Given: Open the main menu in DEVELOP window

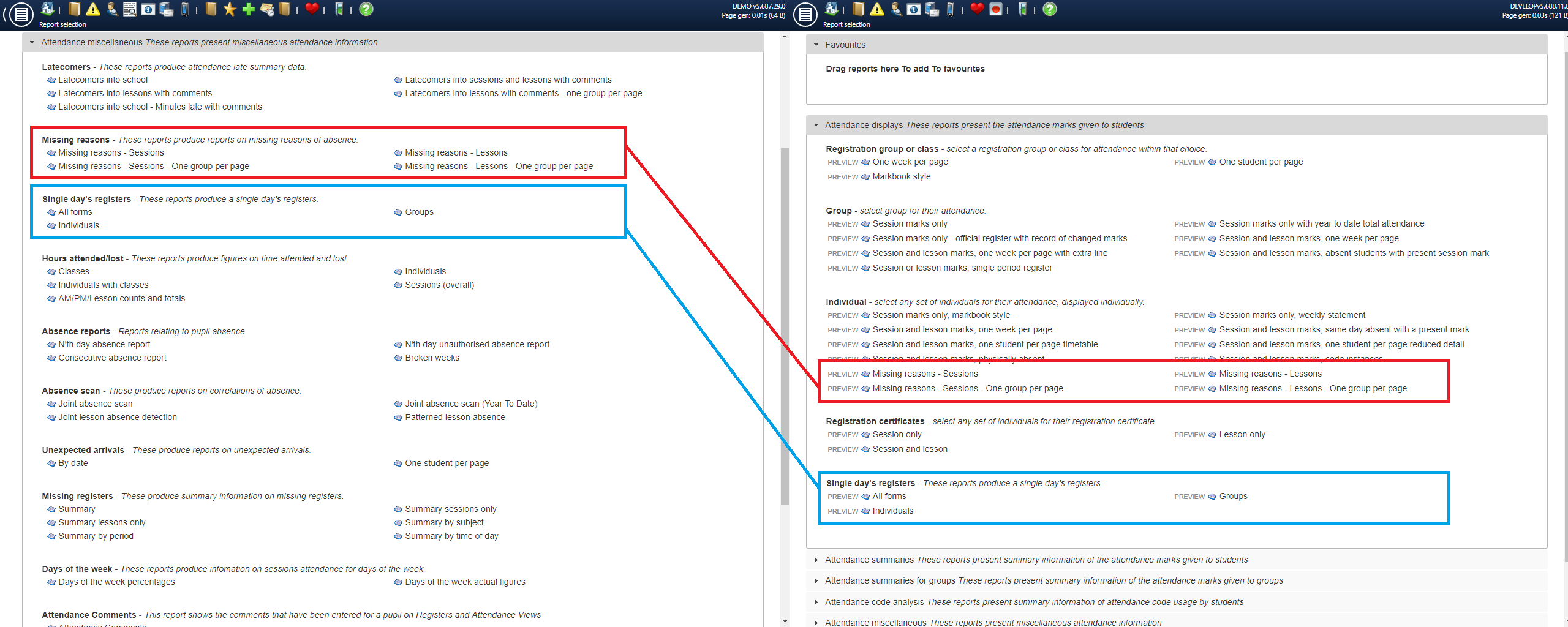Looking at the screenshot, I should click(x=805, y=14).
